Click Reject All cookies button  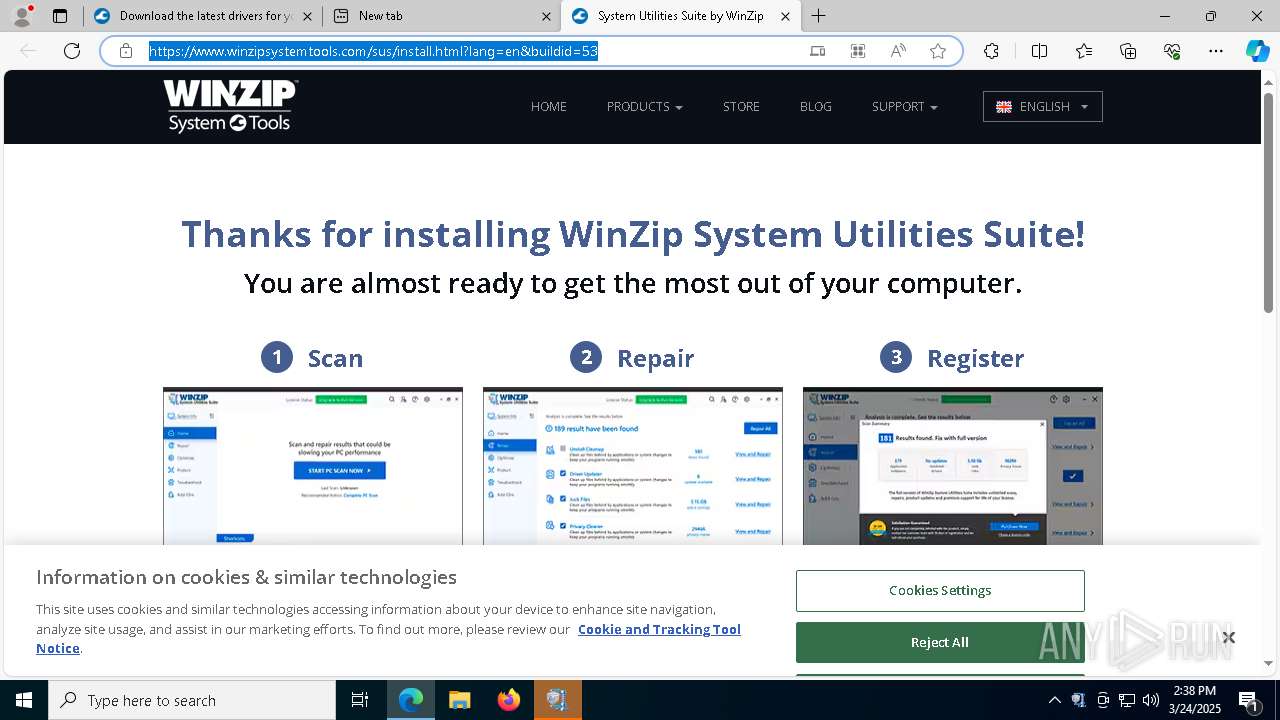[940, 642]
